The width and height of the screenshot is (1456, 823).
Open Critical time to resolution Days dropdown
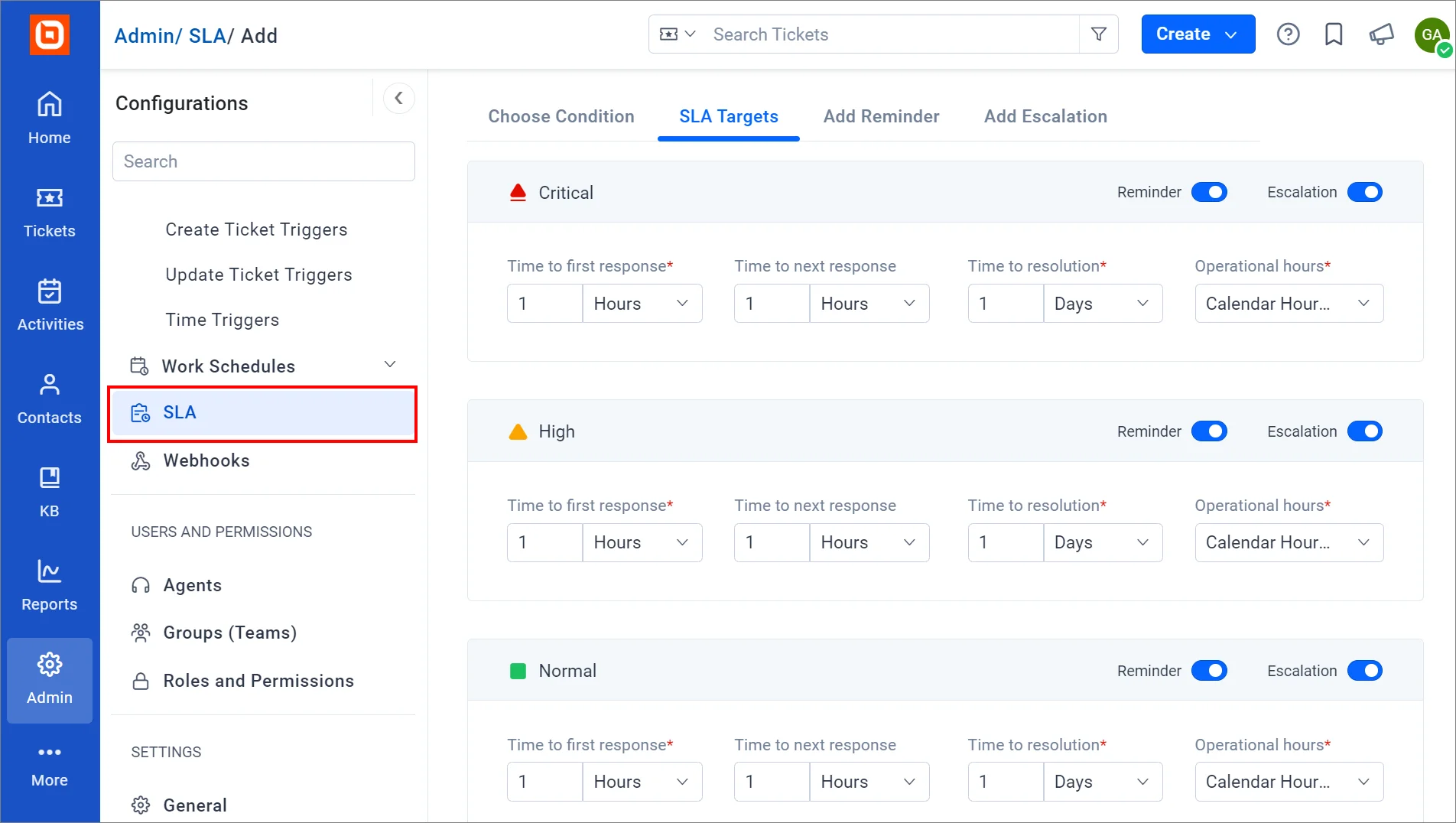1102,304
